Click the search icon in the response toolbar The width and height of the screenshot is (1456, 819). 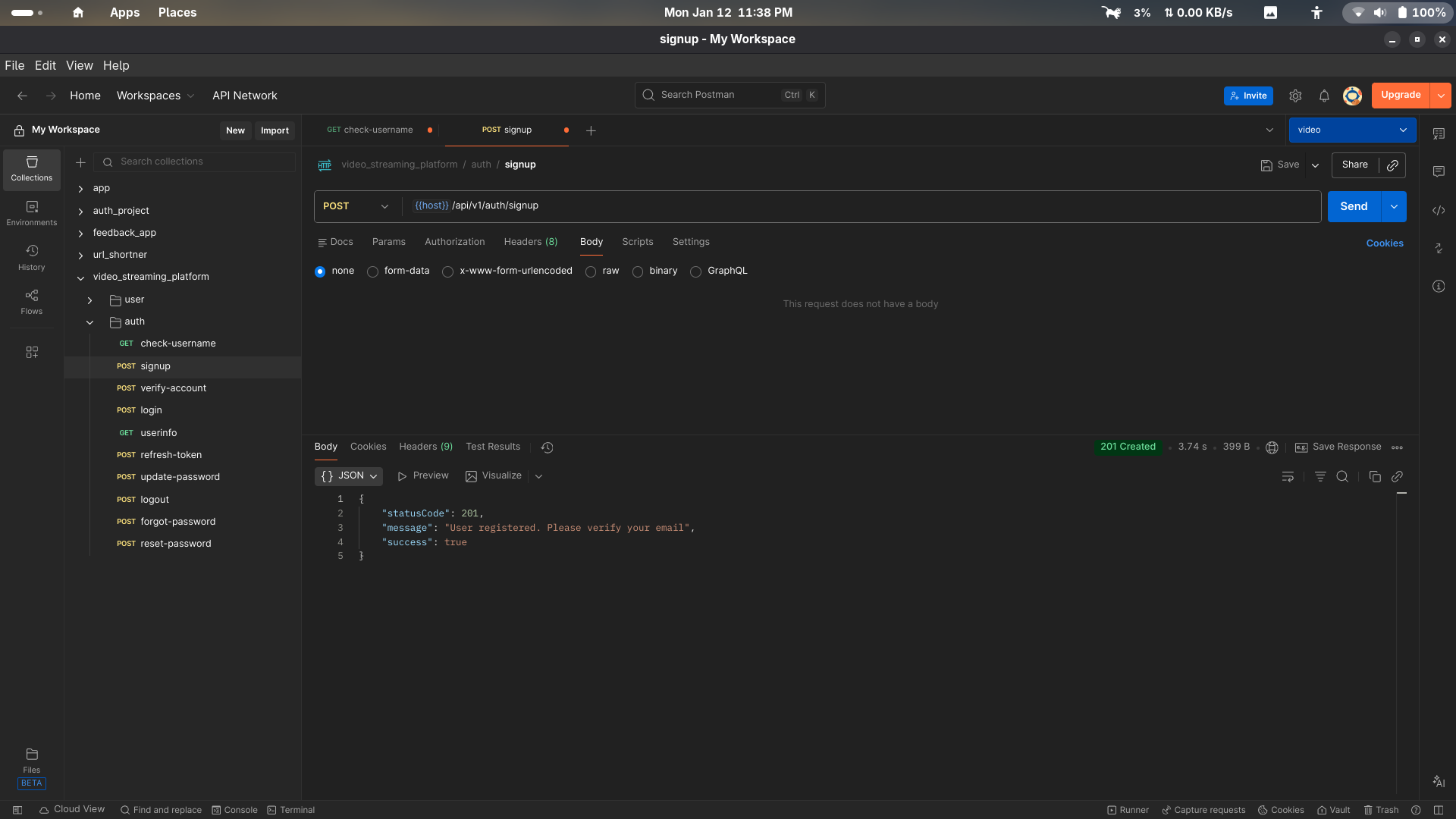1341,476
